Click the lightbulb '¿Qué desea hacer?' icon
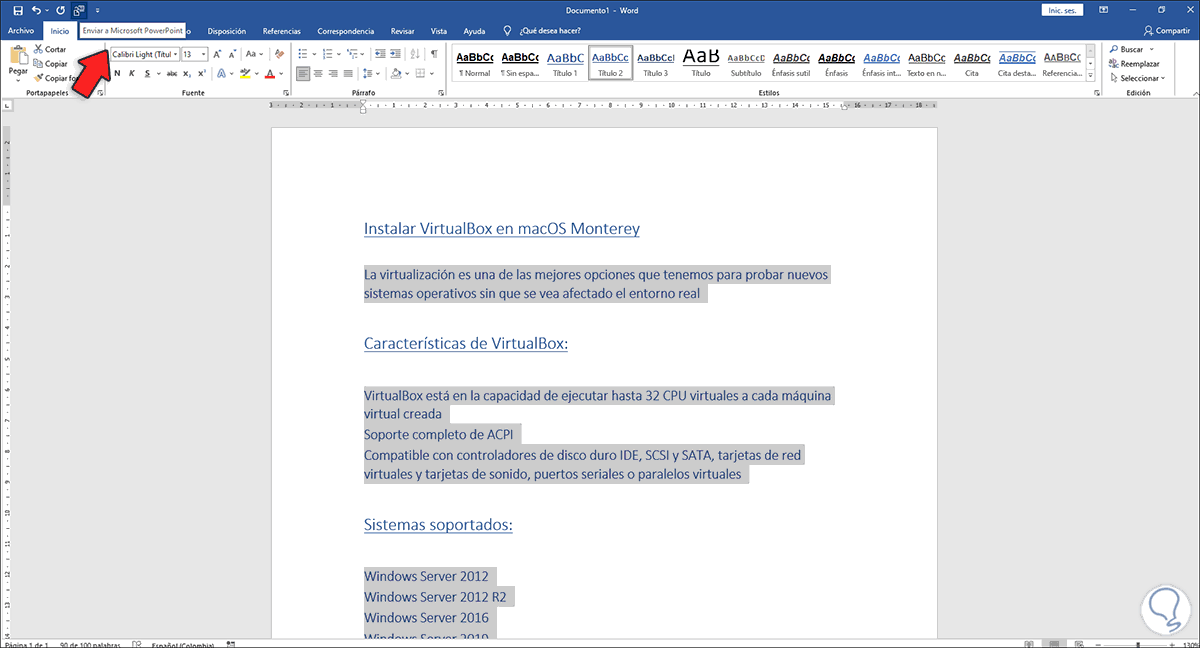 pyautogui.click(x=508, y=31)
